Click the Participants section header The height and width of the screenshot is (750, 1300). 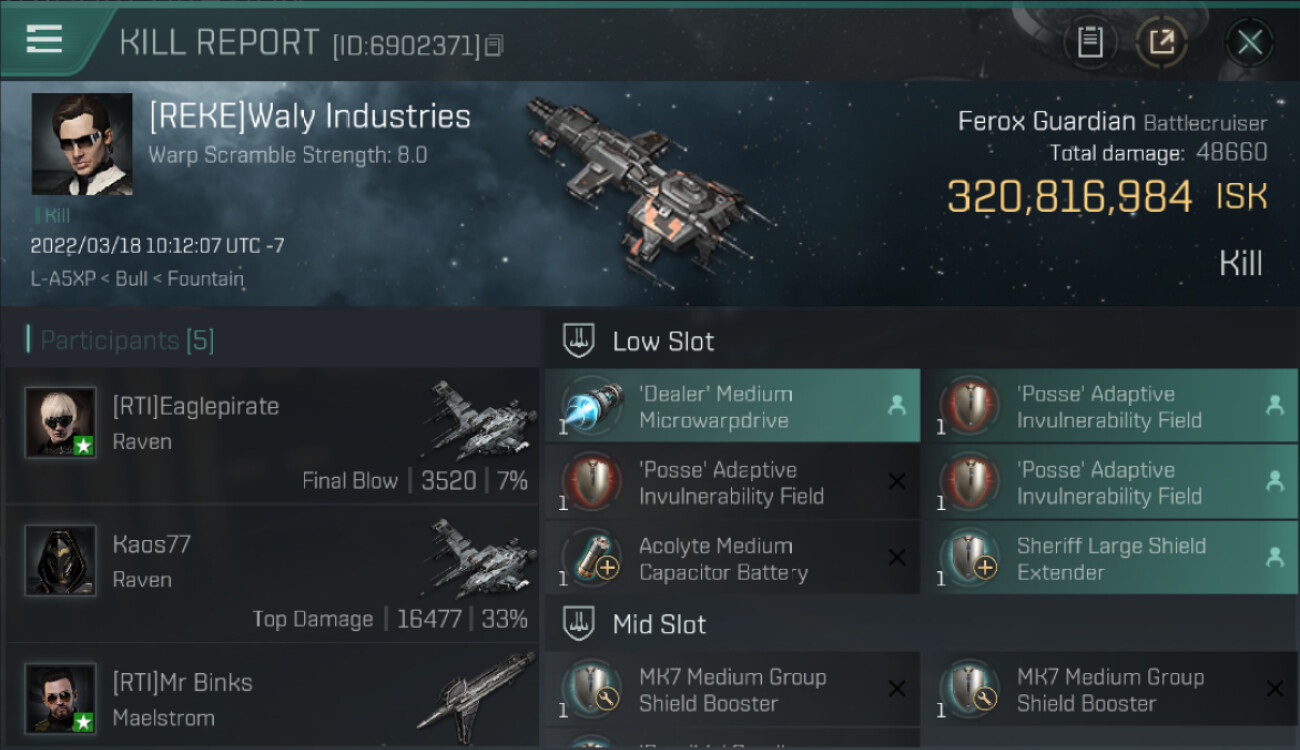(126, 341)
